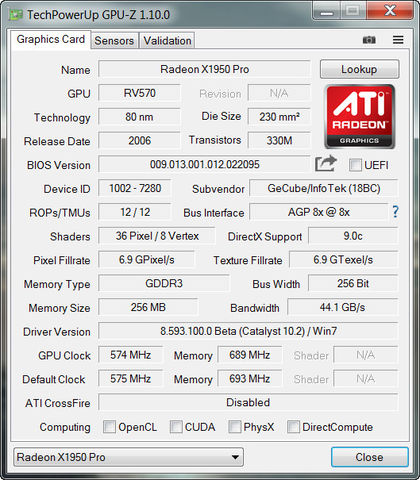Close the window with the red X
The height and width of the screenshot is (480, 420).
(x=390, y=11)
